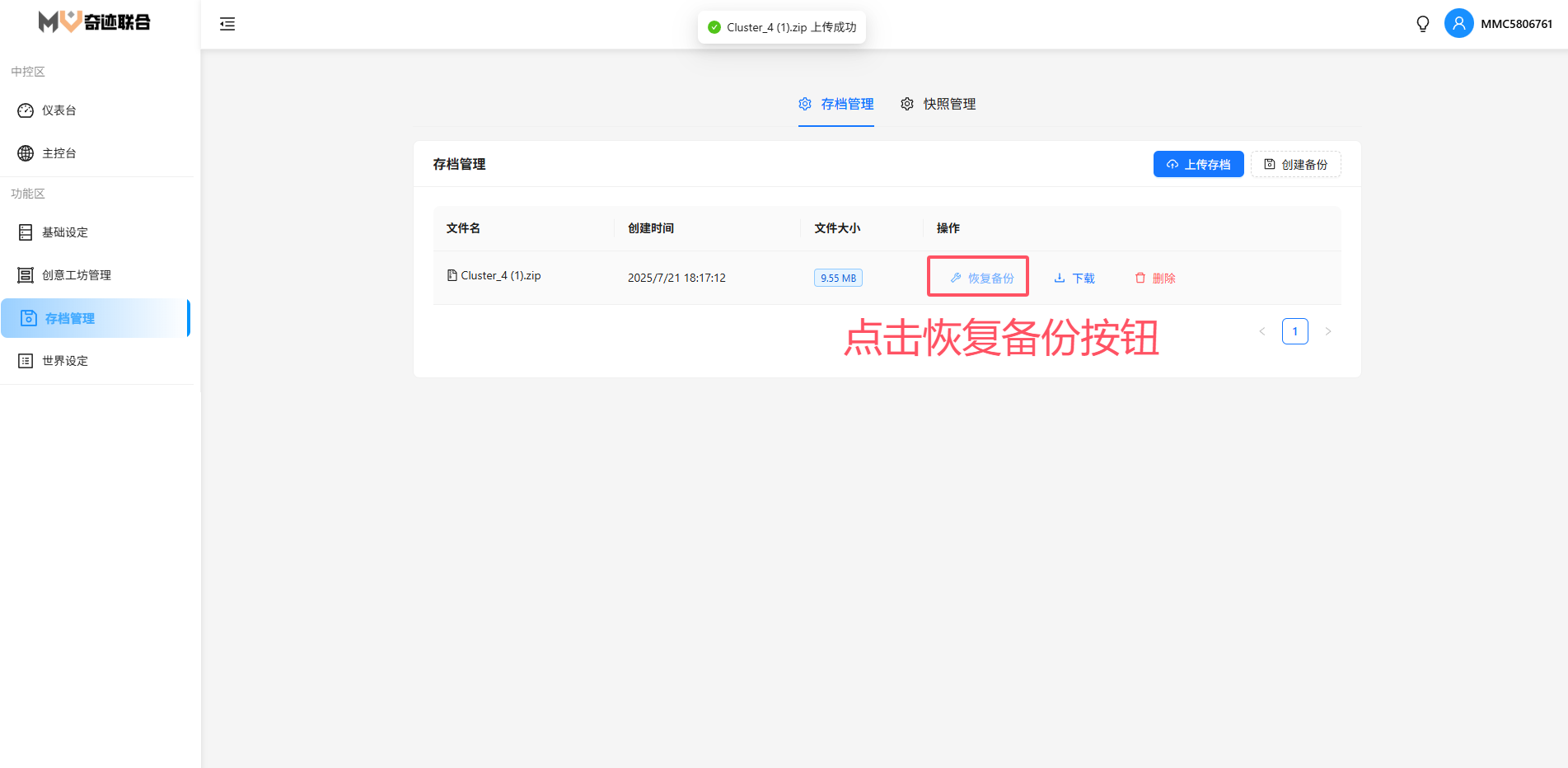The width and height of the screenshot is (1568, 768).
Task: Click the 上传存档 upload button
Action: [1198, 165]
